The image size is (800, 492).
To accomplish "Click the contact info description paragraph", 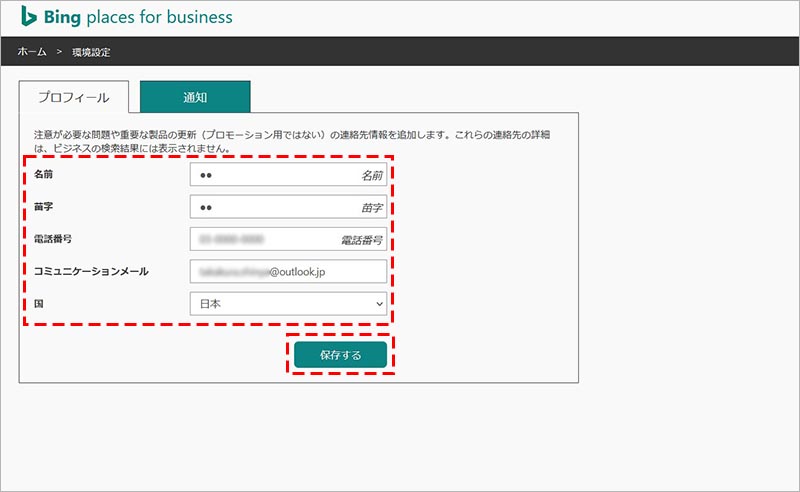I will pyautogui.click(x=300, y=141).
